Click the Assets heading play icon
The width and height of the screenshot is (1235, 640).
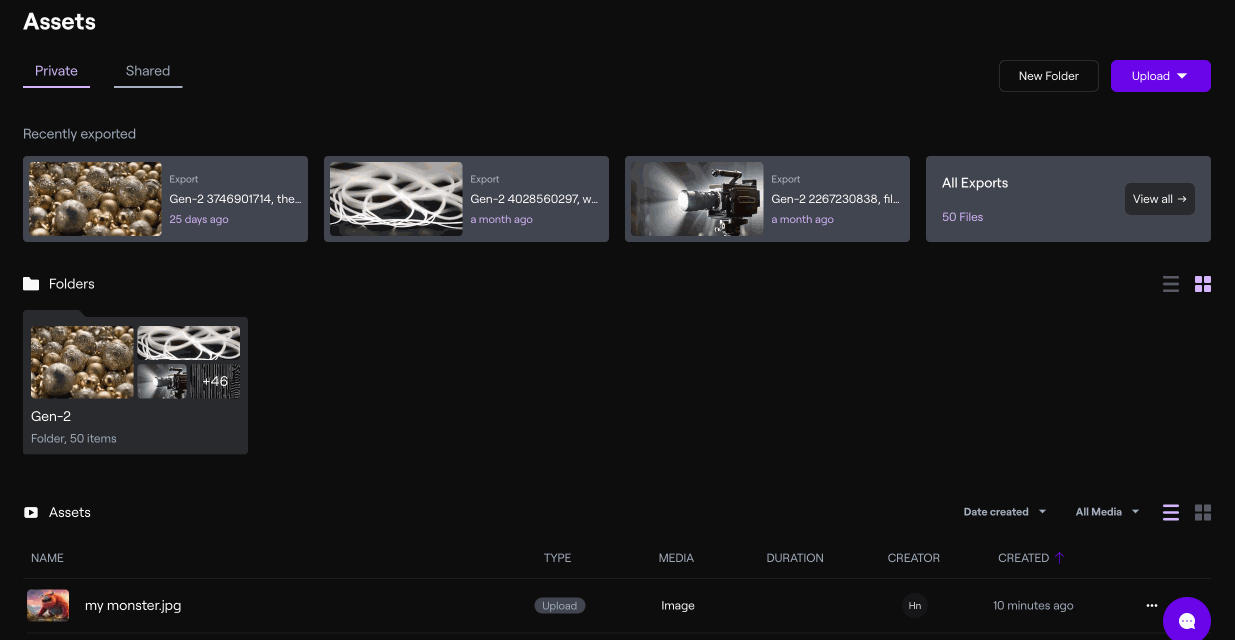tap(31, 512)
